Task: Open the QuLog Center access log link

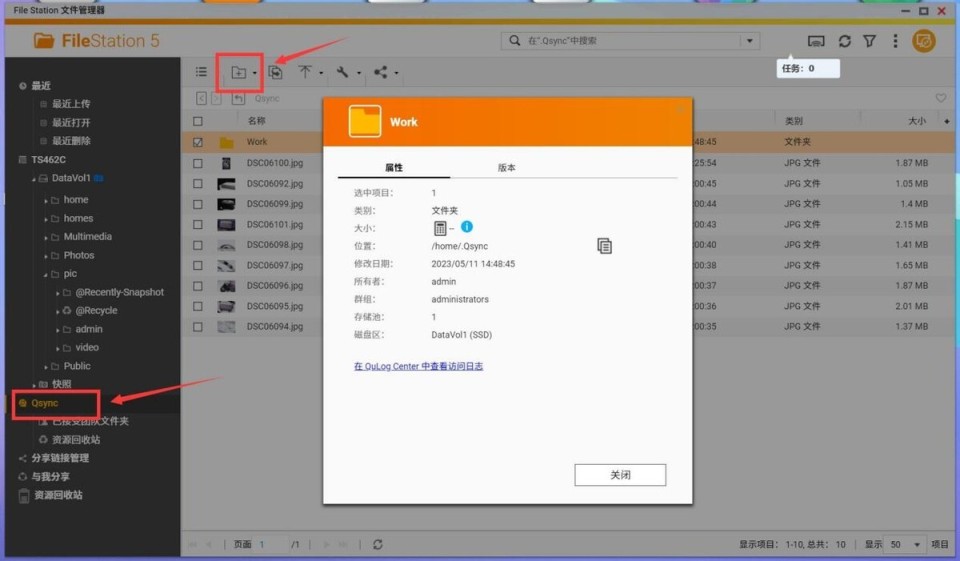Action: [418, 366]
